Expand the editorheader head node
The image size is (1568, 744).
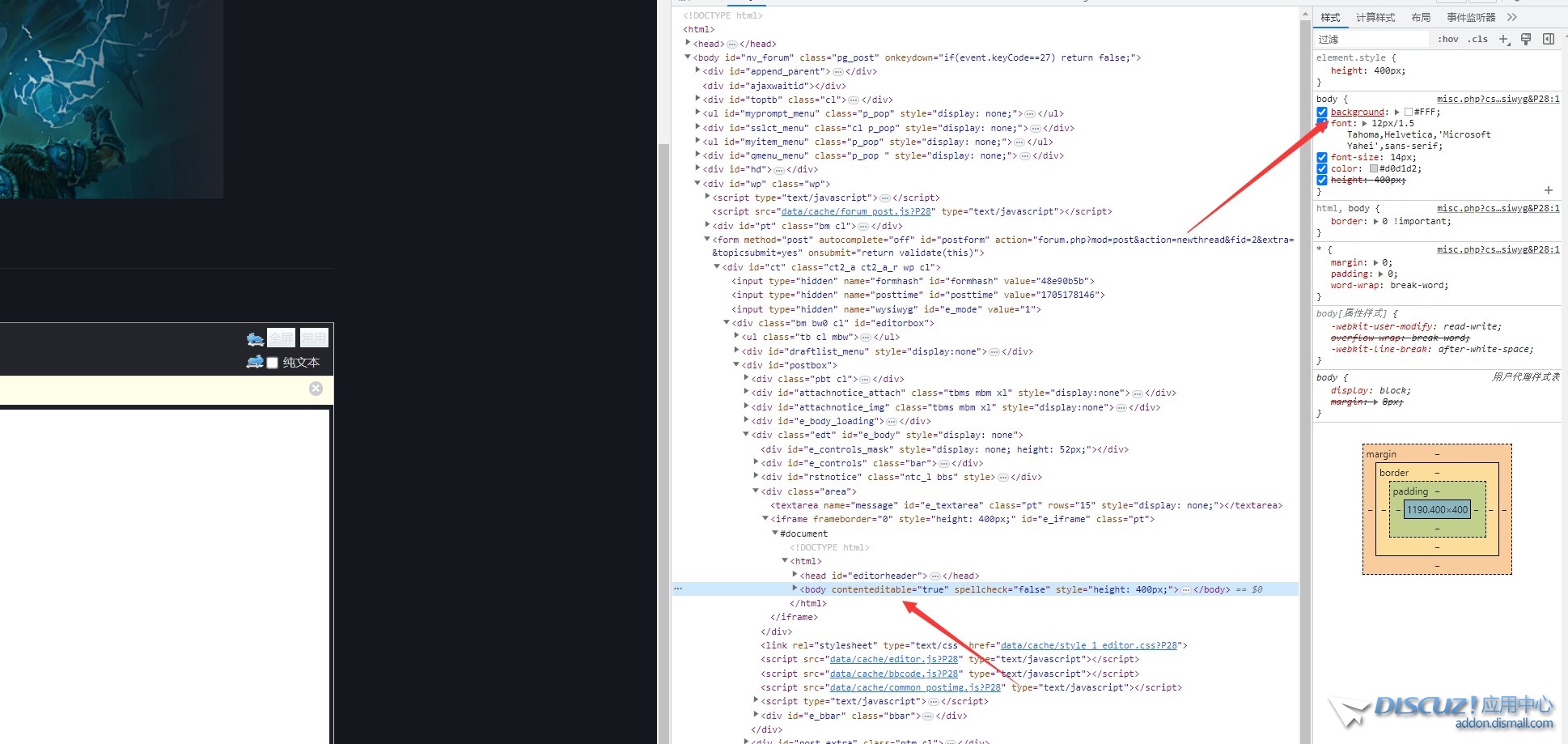pyautogui.click(x=795, y=576)
